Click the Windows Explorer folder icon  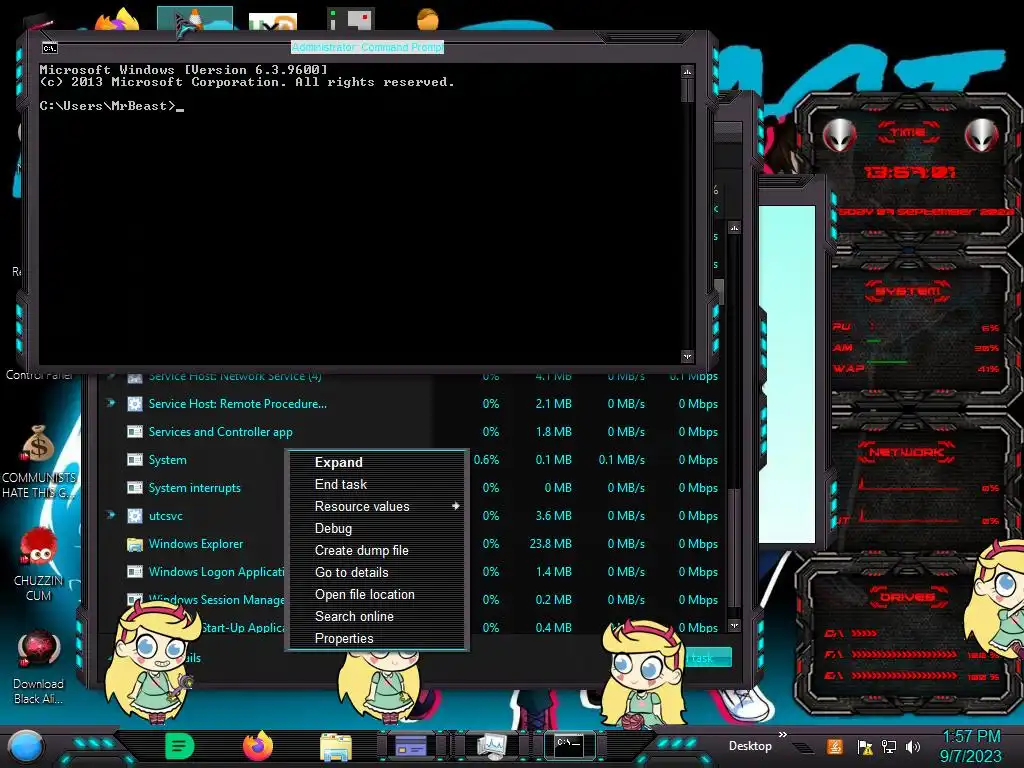point(135,544)
